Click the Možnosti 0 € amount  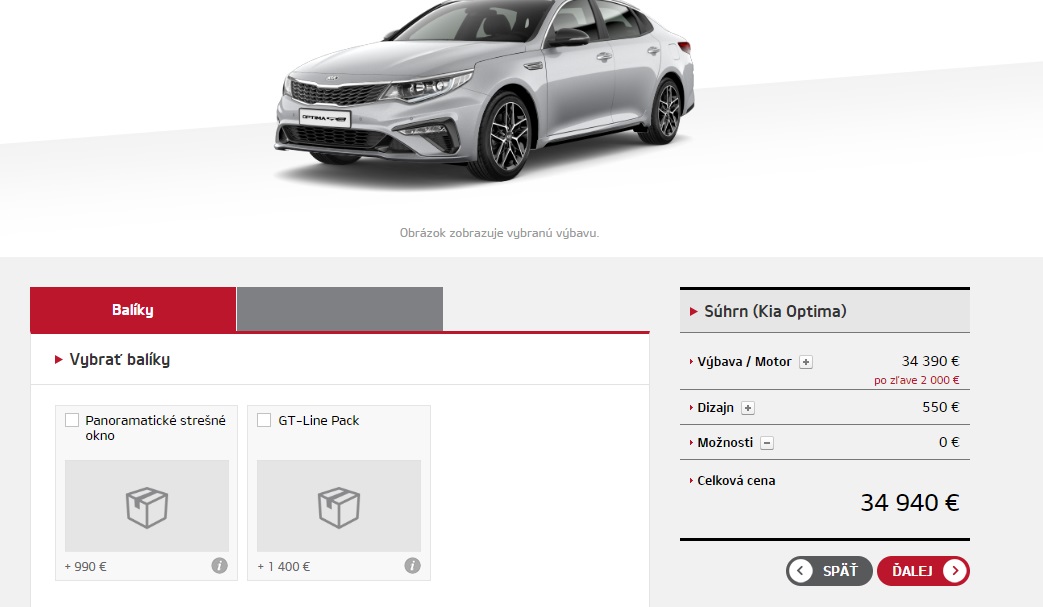click(949, 442)
